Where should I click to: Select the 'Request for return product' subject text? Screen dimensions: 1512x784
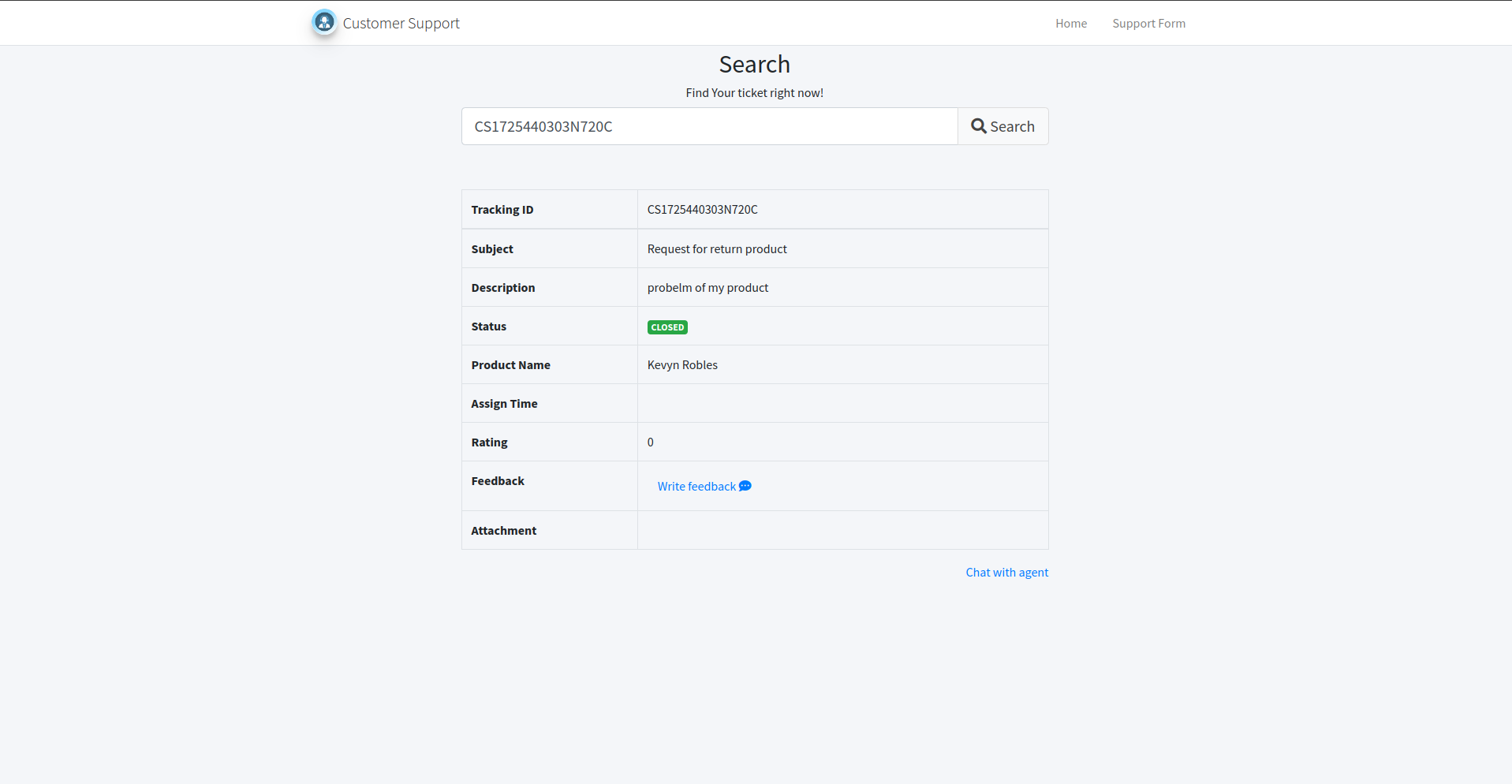pos(717,249)
